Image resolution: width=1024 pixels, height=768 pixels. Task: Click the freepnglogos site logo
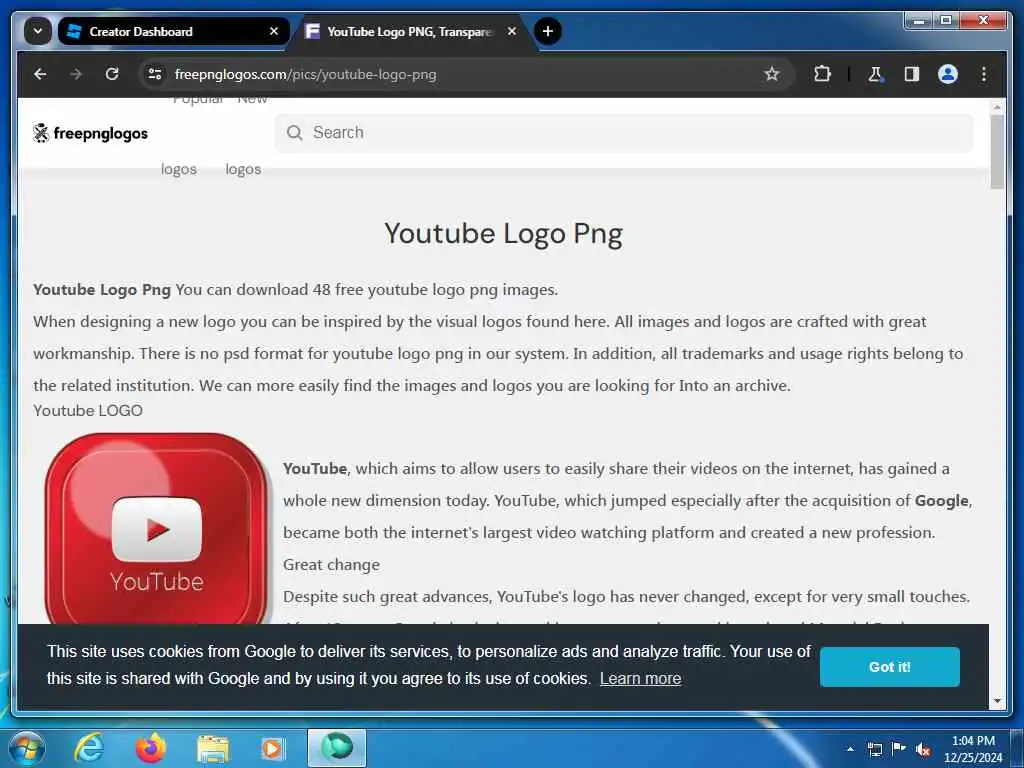90,133
